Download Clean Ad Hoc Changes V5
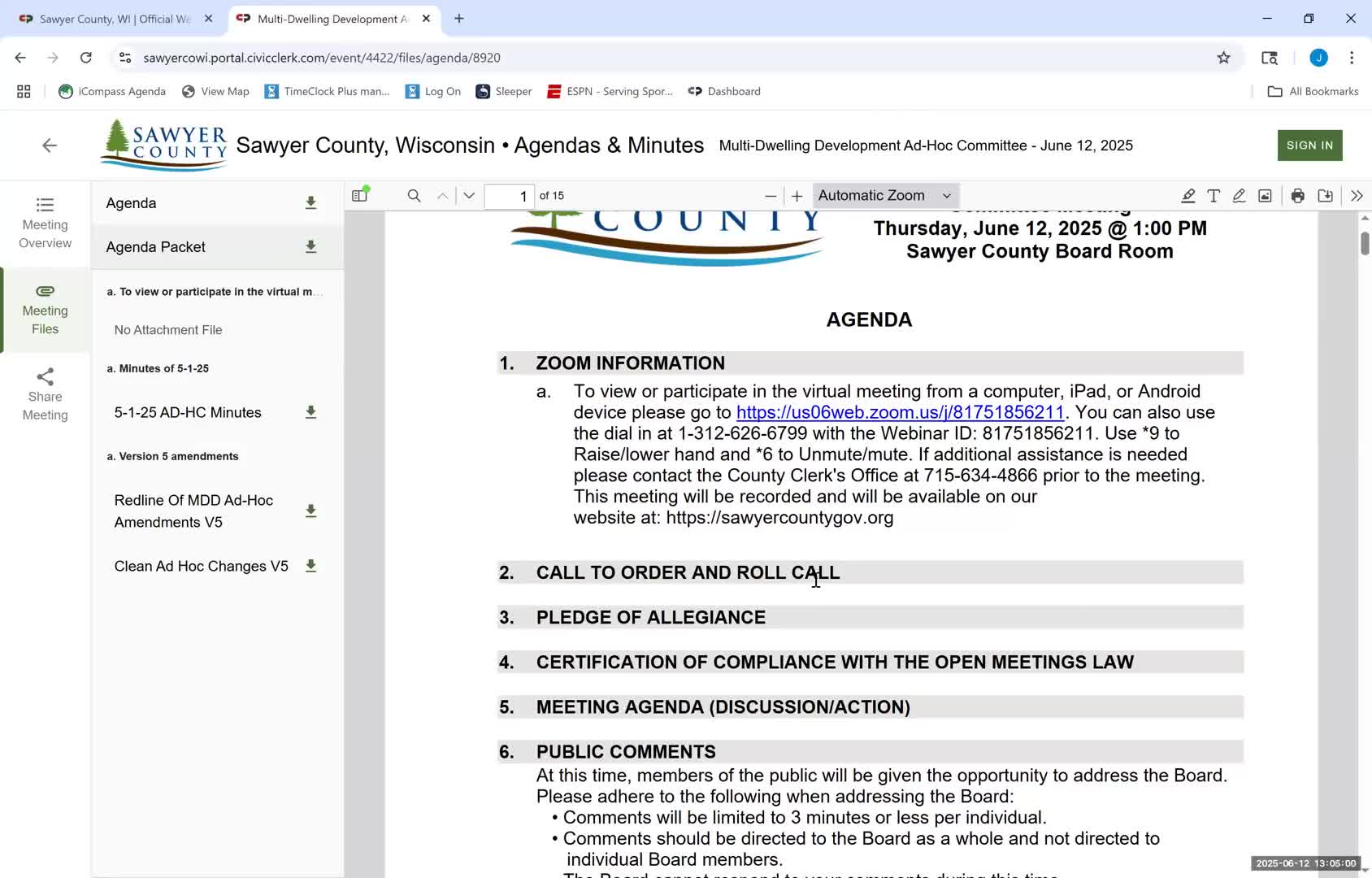Screen dimensions: 1372x878 click(x=310, y=566)
